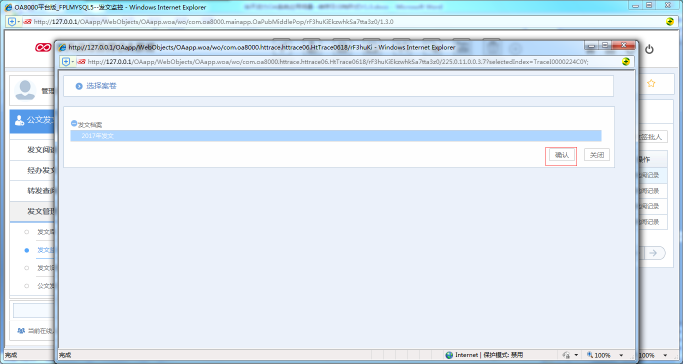Select the 公文发 submenu bullet item
Screen dimensions: 683x364
click(27, 286)
